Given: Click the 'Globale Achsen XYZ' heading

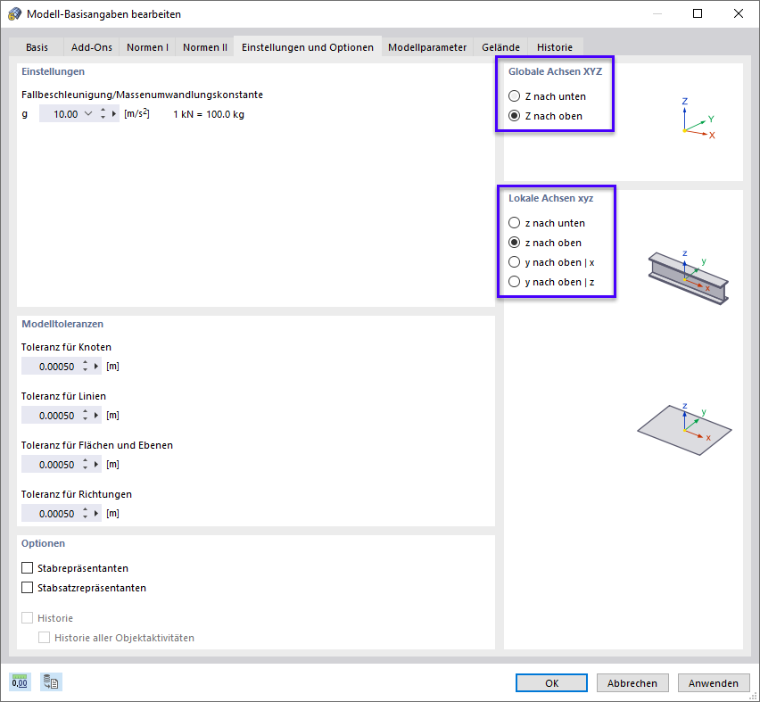Looking at the screenshot, I should [555, 71].
